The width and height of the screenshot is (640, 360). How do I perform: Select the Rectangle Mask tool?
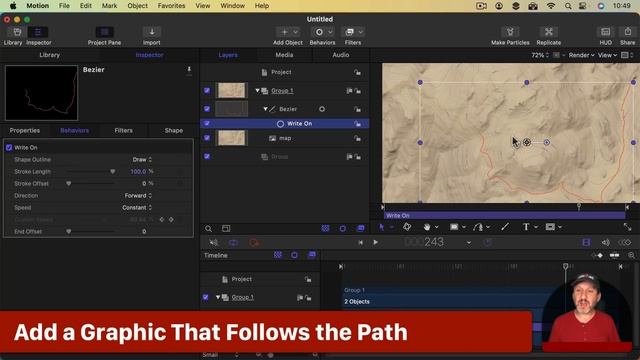[x=550, y=227]
